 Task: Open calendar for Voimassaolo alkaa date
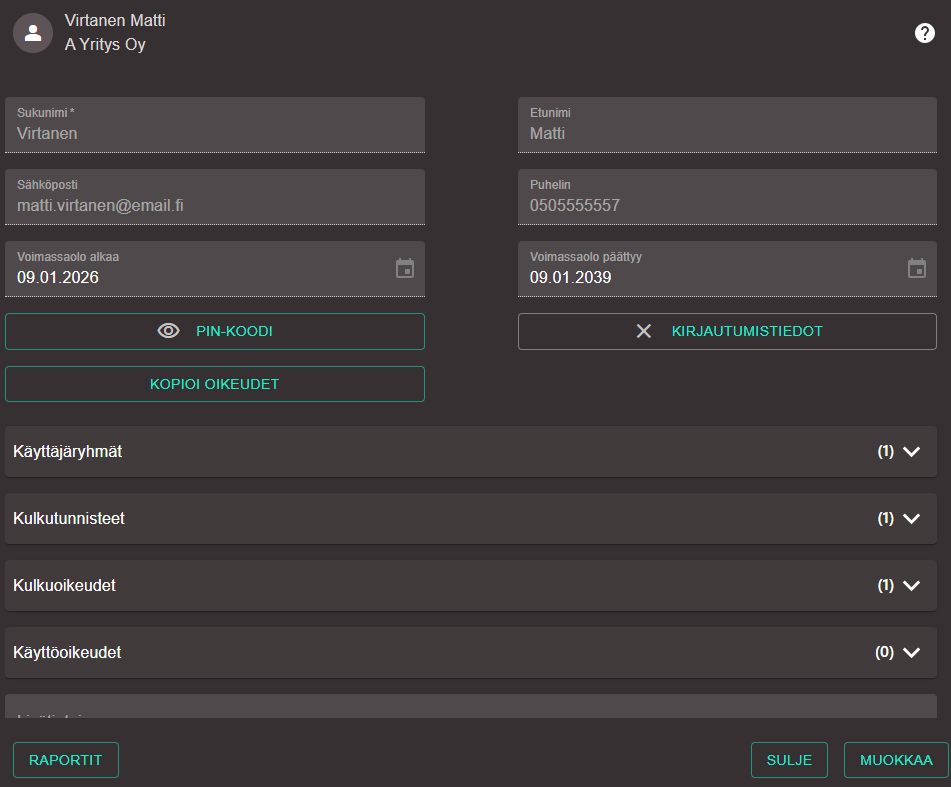pos(405,268)
